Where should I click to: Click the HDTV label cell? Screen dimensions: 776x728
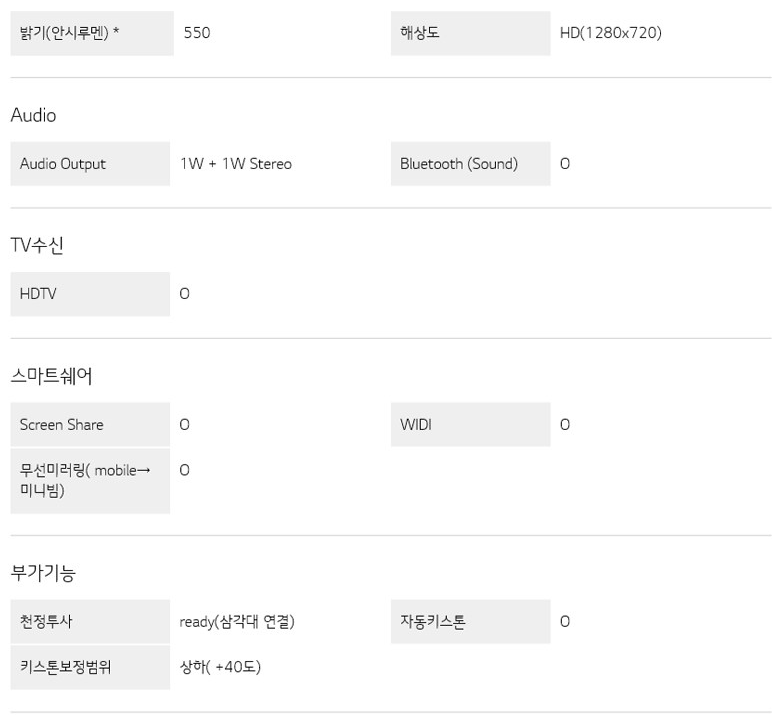click(x=90, y=294)
